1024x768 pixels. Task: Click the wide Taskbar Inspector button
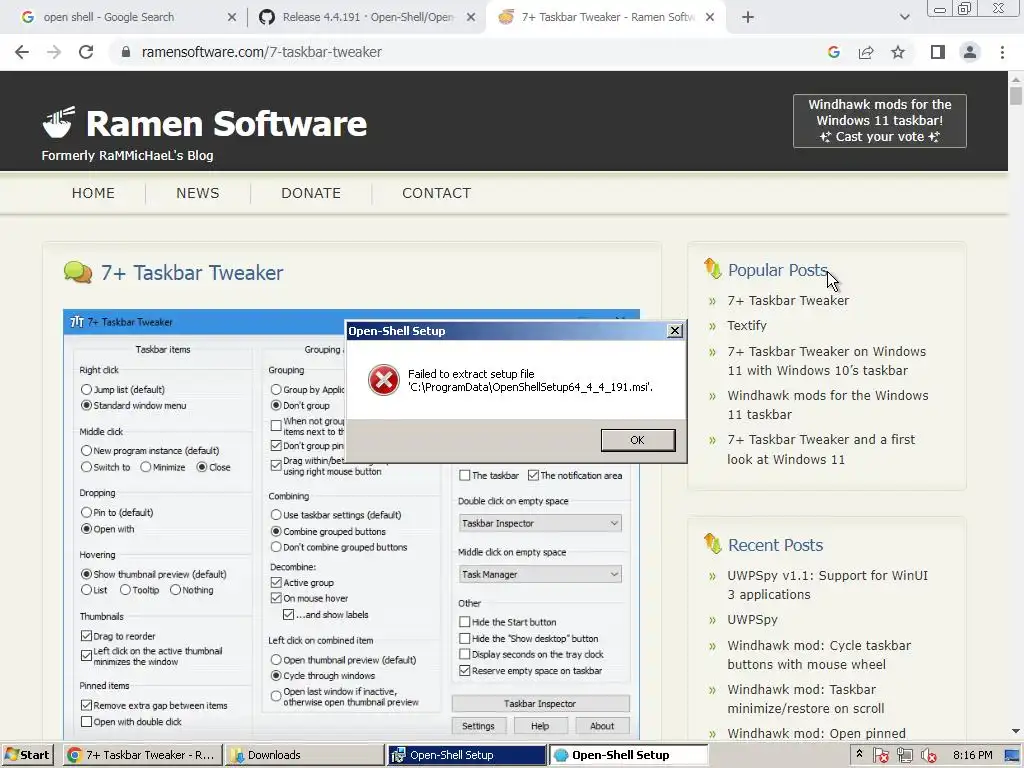point(540,704)
